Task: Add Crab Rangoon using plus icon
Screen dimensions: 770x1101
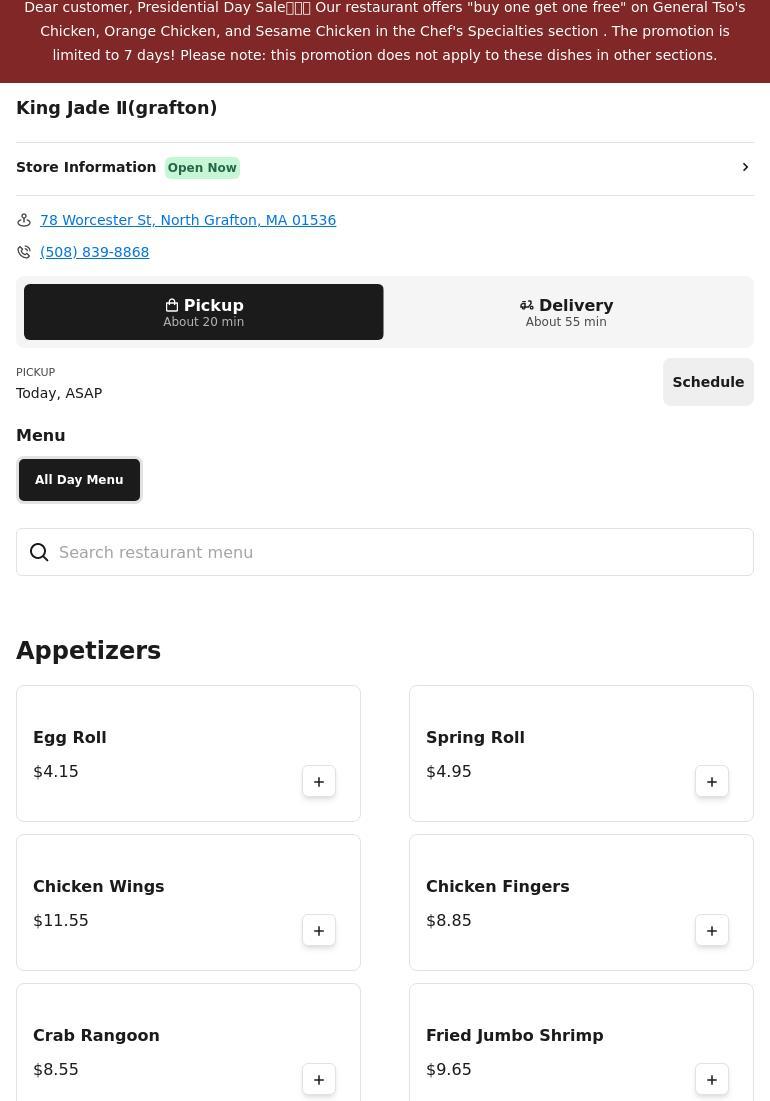Action: (319, 1080)
